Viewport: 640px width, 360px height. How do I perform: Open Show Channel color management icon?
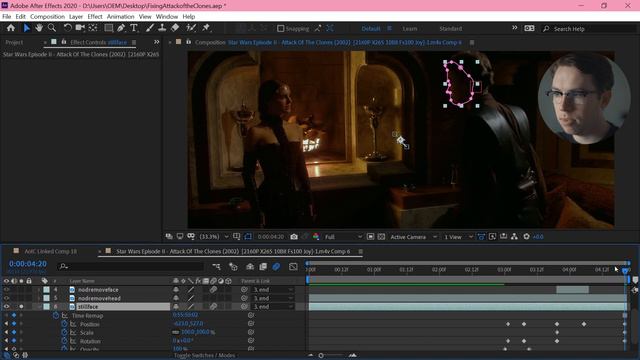316,237
